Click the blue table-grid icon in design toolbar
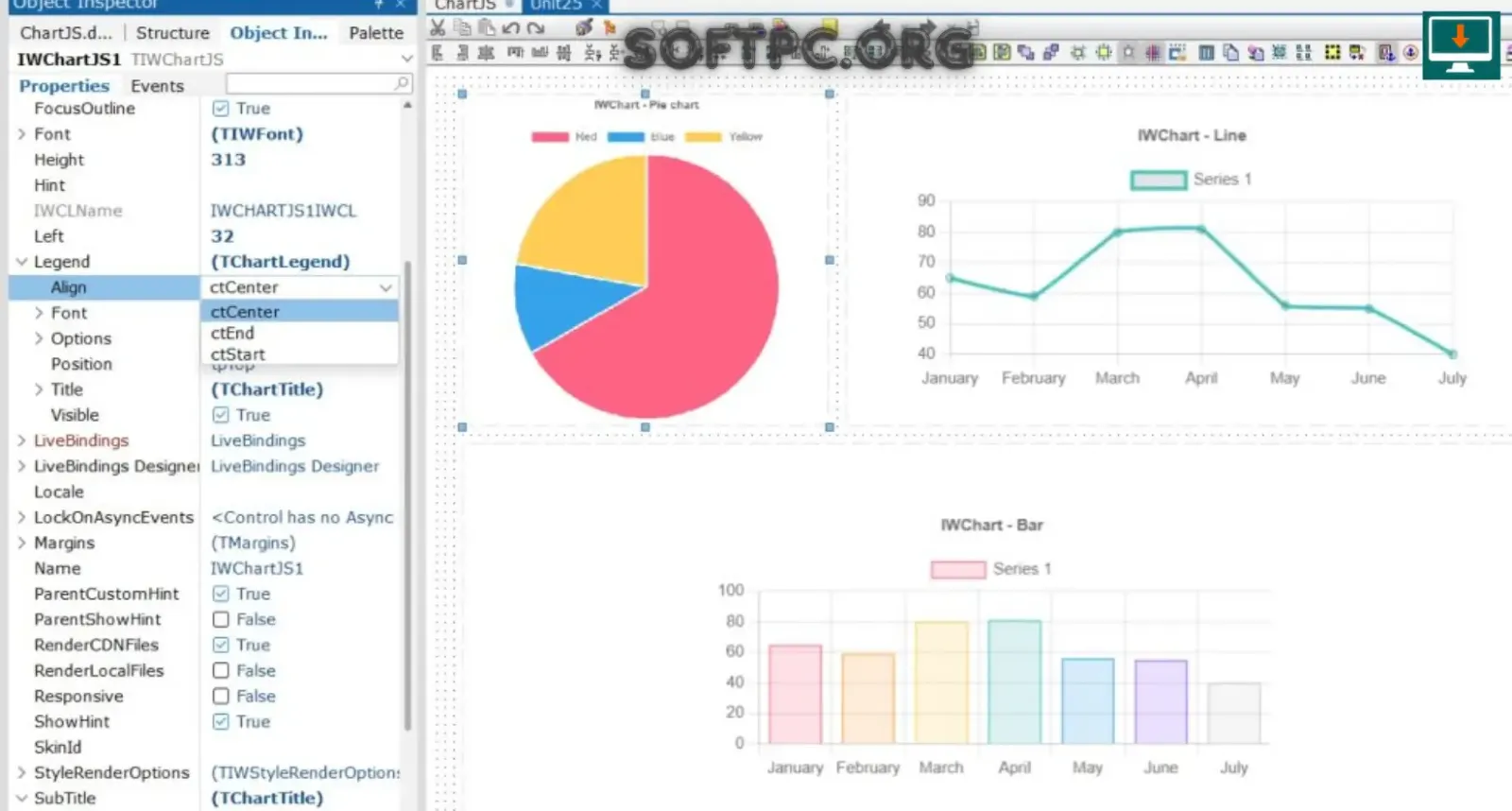The height and width of the screenshot is (811, 1512). [1207, 53]
